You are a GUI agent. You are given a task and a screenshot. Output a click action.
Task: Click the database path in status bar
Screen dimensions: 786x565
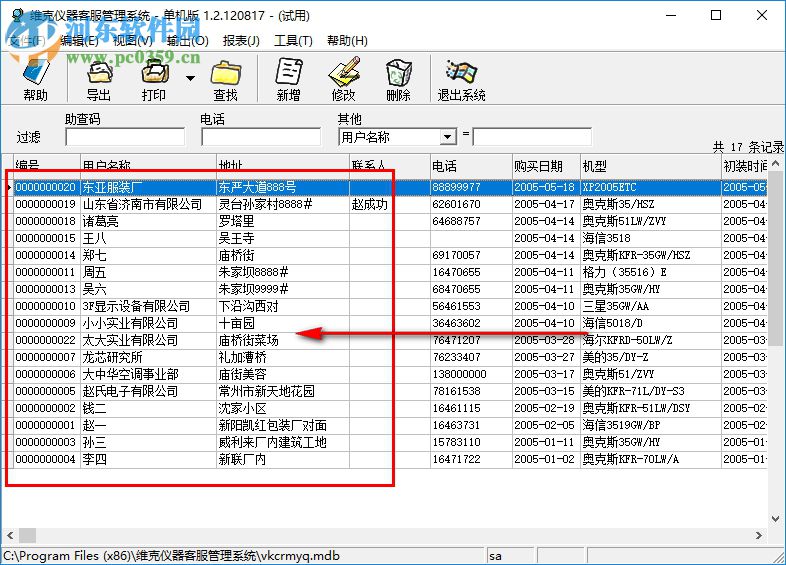(x=171, y=556)
